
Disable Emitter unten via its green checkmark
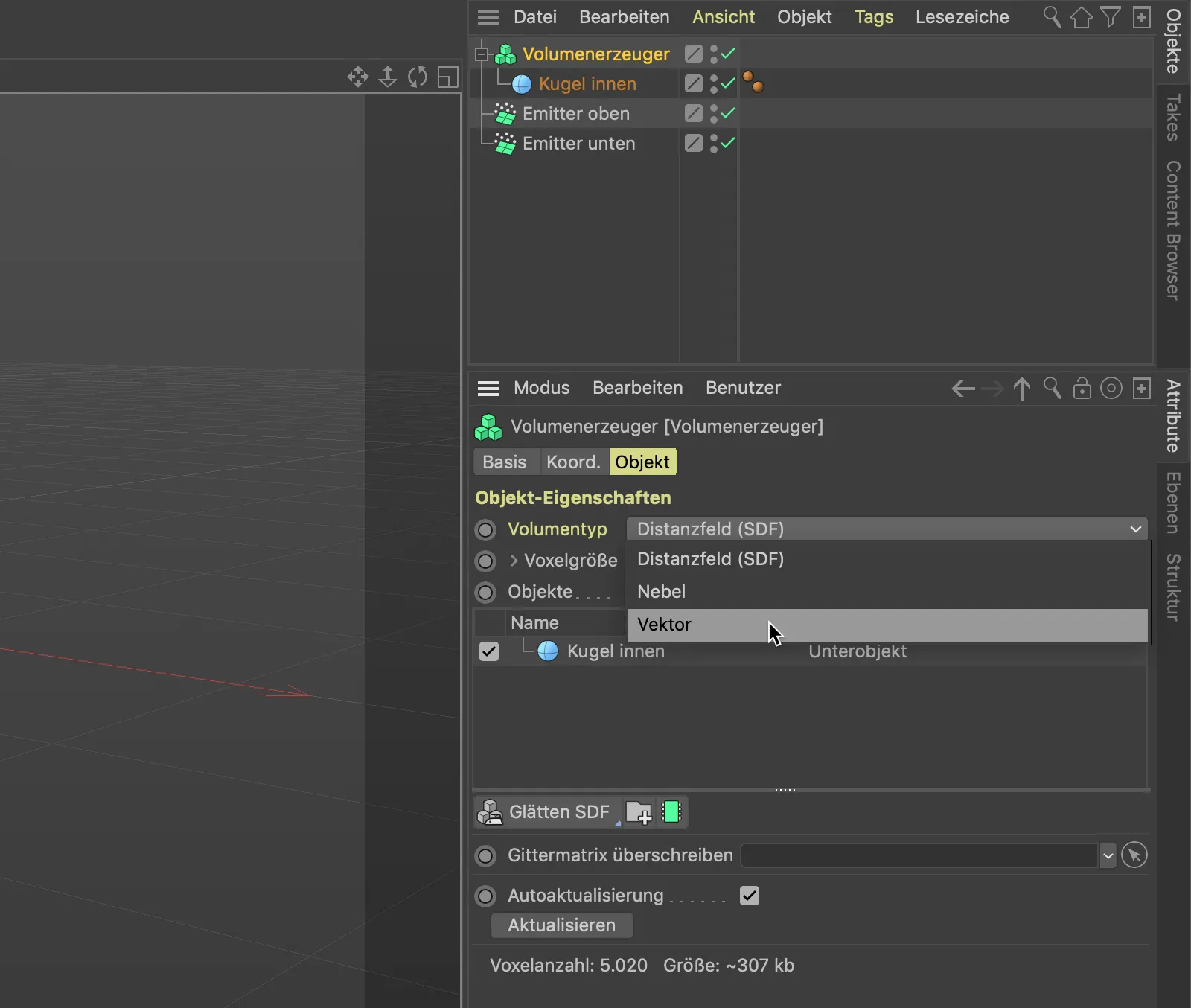(728, 143)
